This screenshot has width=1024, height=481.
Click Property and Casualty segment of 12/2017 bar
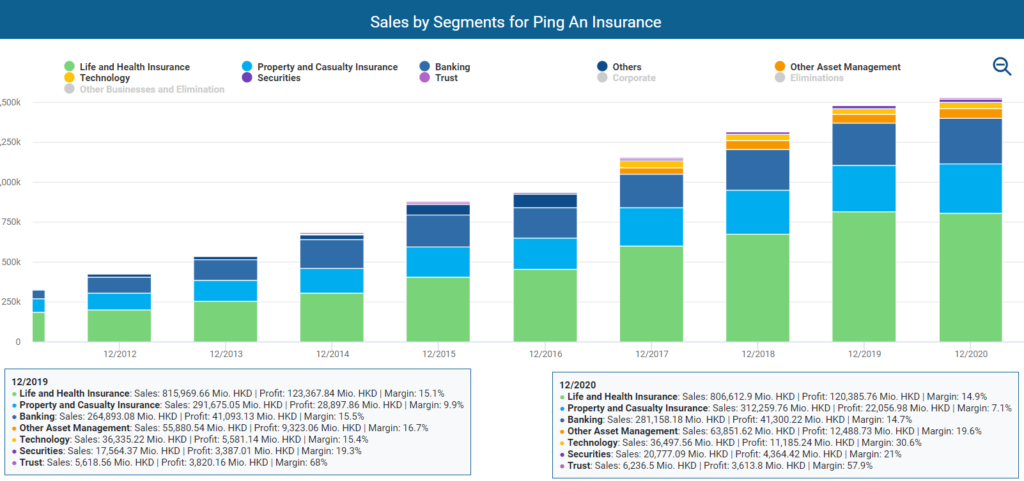coord(651,226)
